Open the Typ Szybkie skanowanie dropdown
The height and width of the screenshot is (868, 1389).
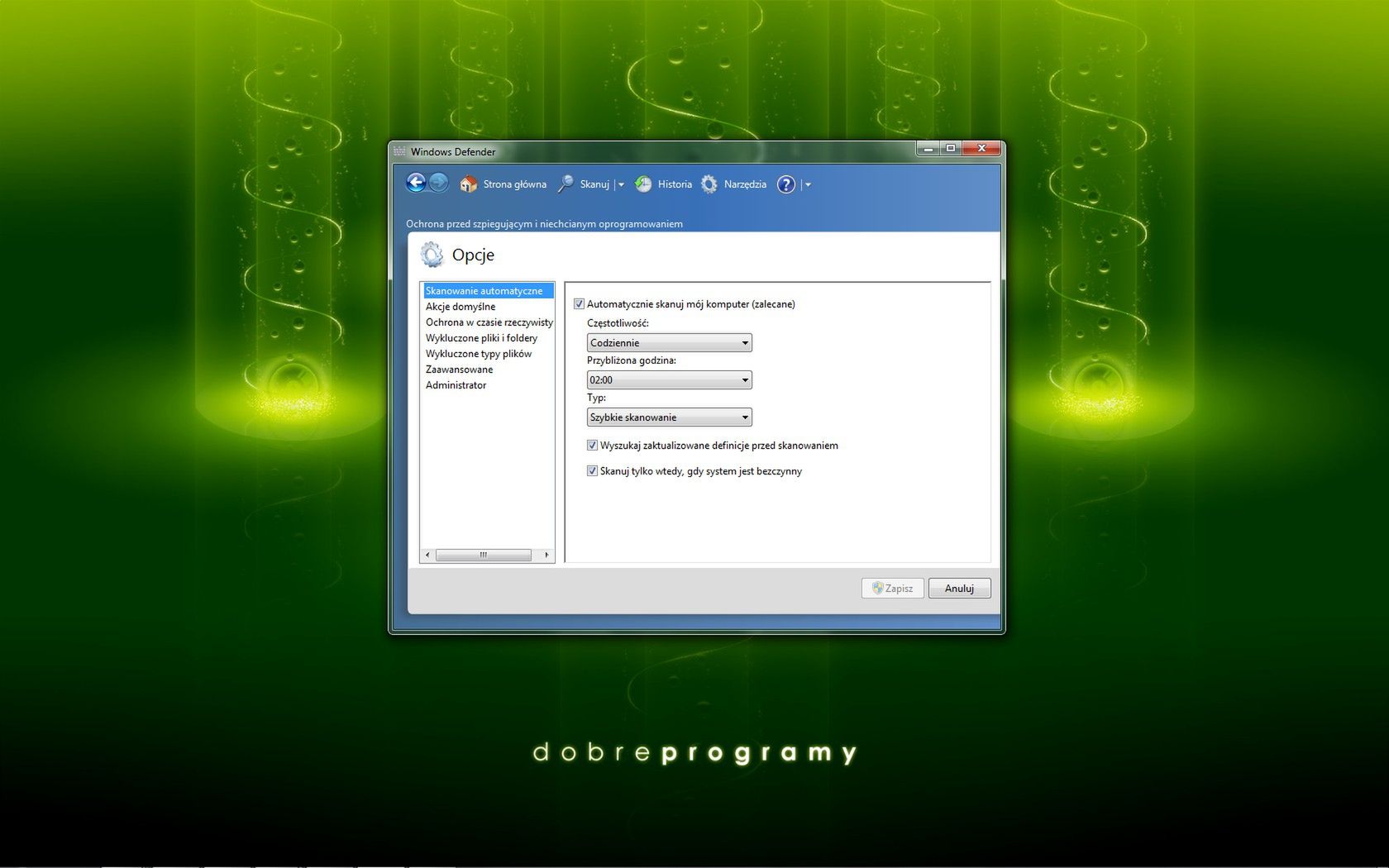point(669,417)
